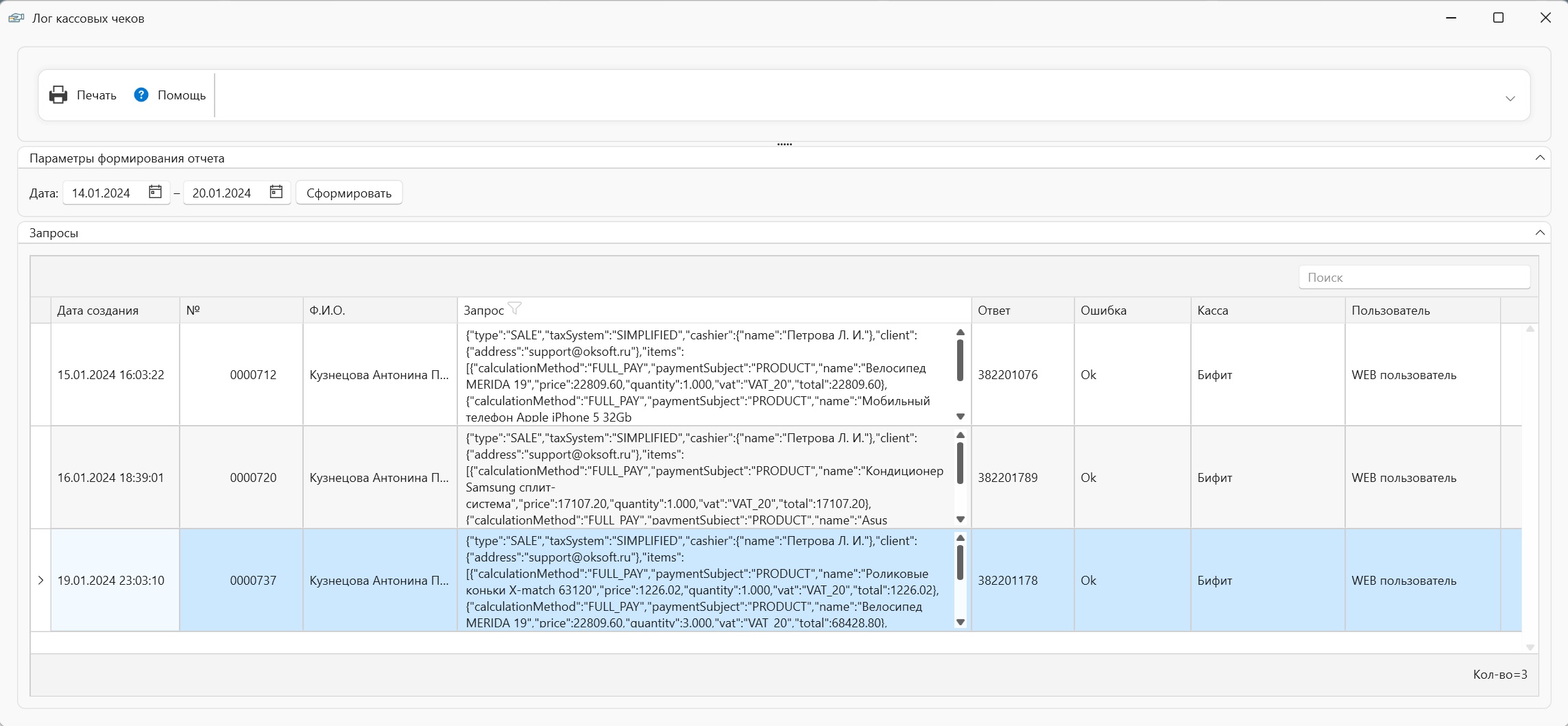Click scrollbar thumb in request of receipt 0000737

tap(960, 563)
